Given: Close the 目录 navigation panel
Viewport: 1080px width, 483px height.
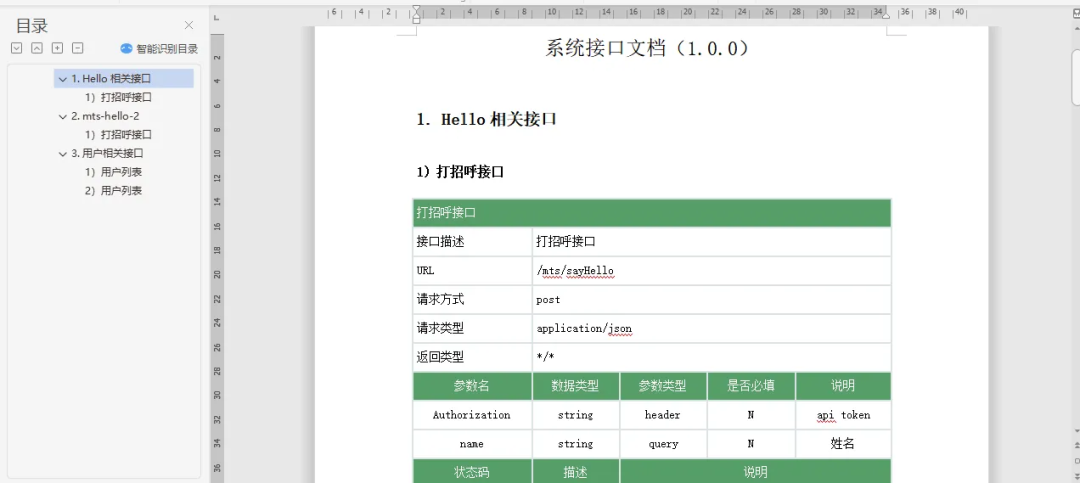Looking at the screenshot, I should pos(189,25).
